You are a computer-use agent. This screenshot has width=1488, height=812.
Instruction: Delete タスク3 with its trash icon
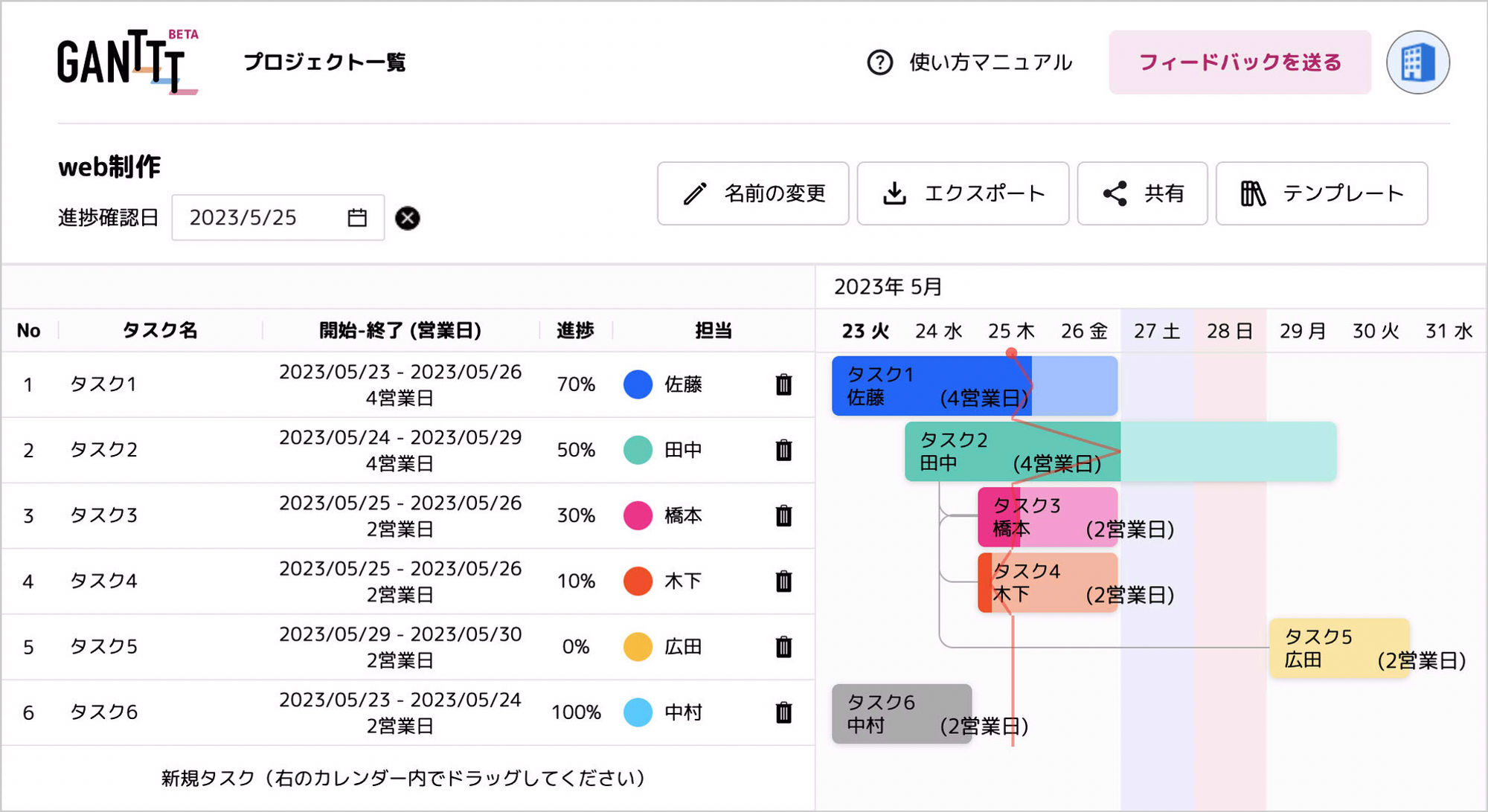[x=783, y=515]
